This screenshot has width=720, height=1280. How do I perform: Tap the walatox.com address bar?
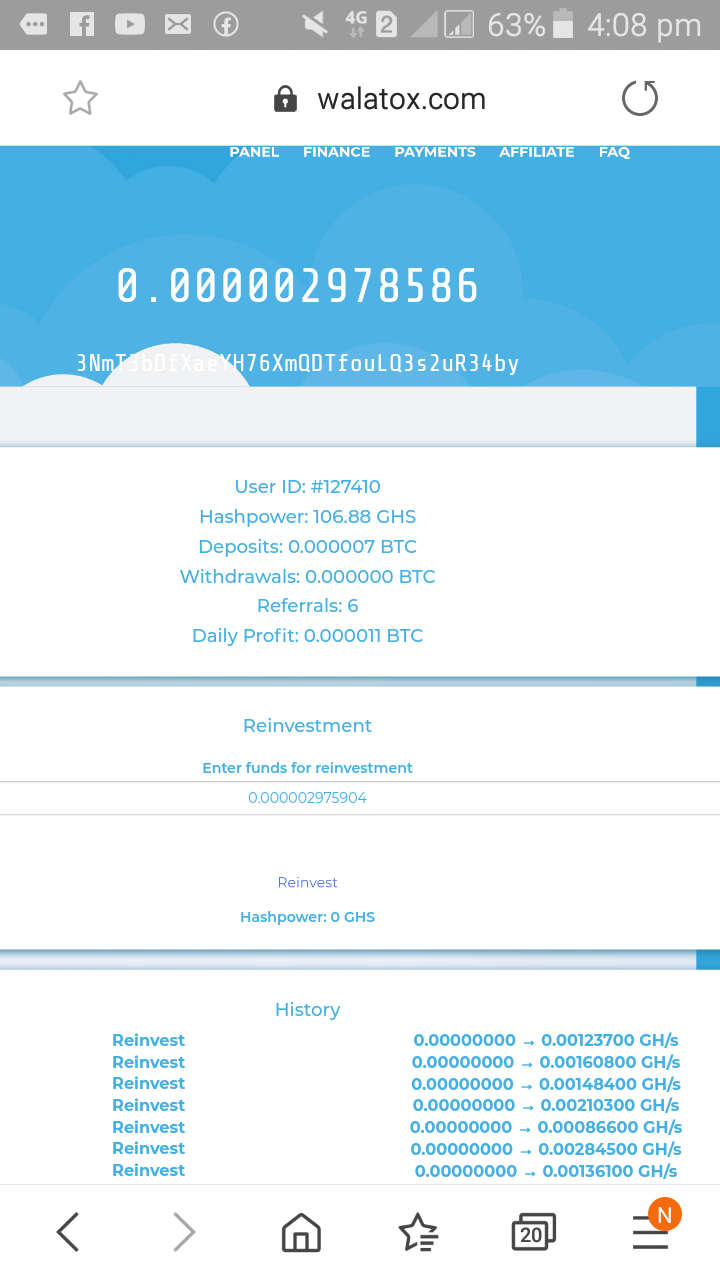[401, 99]
